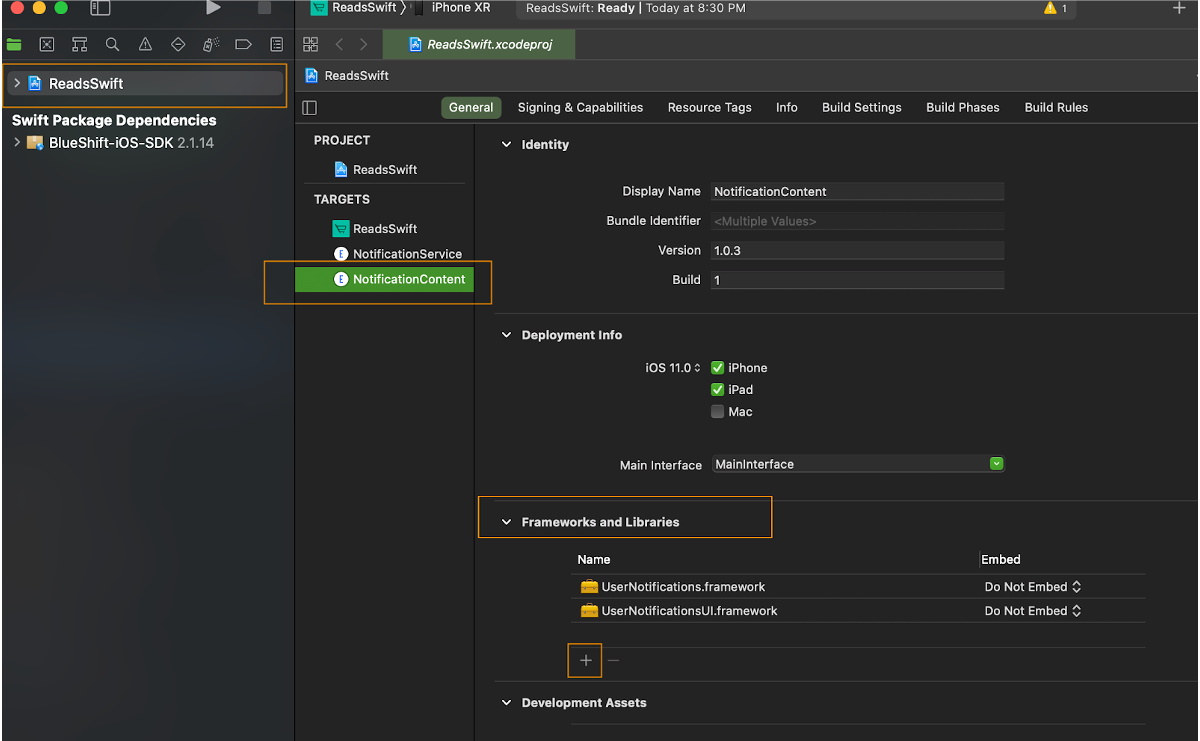Screen dimensions: 1200x741
Task: Click the related items grid icon
Action: (x=310, y=44)
